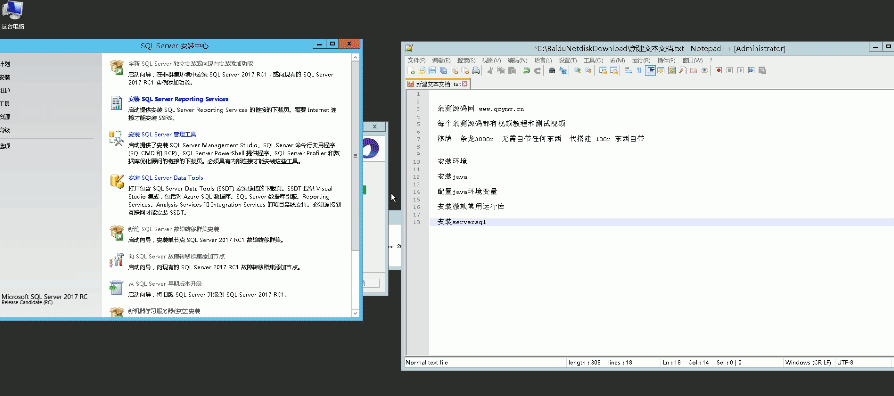Toggle show all characters pilcrow icon
894x396 pixels.
pyautogui.click(x=639, y=71)
